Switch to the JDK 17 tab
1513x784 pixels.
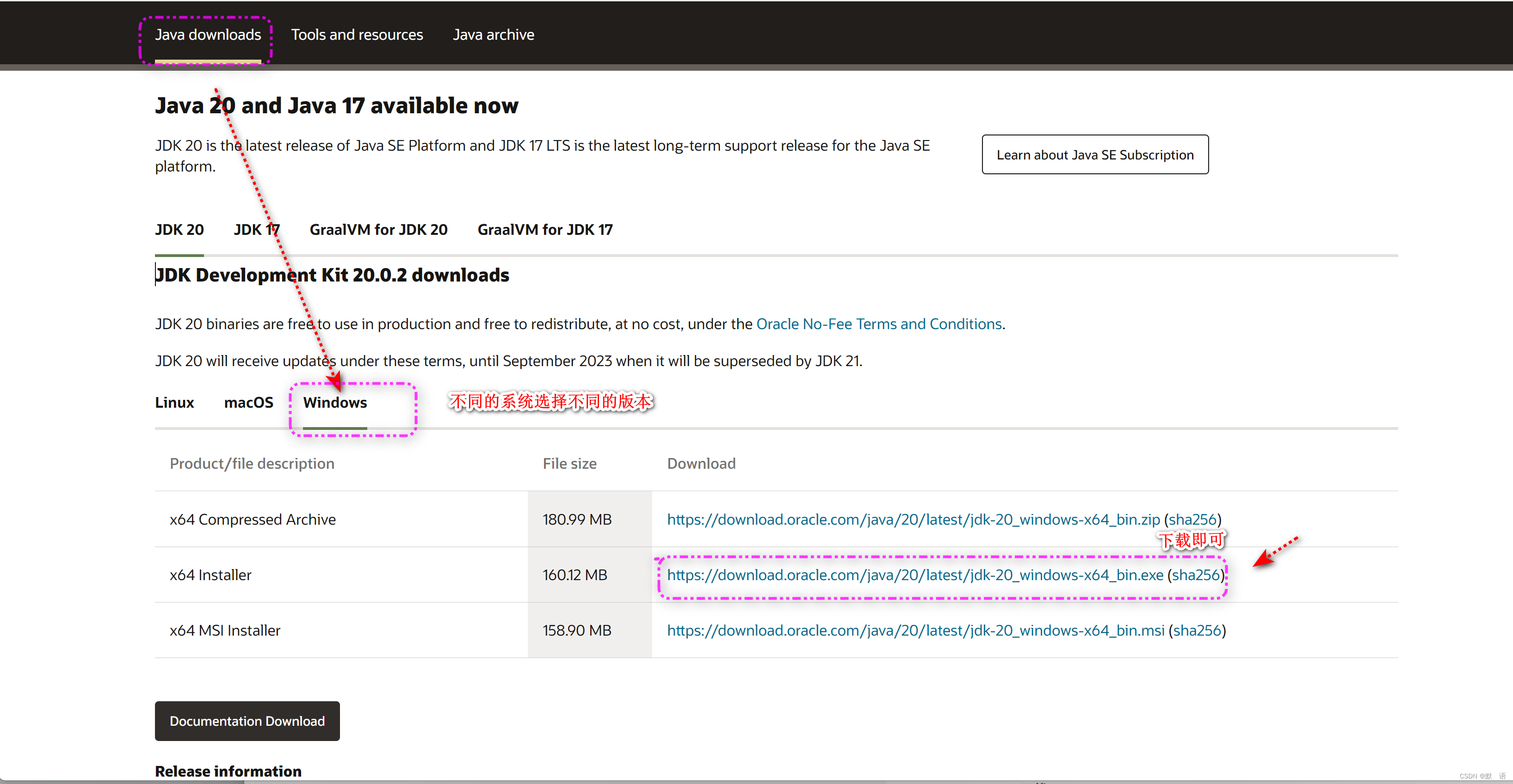(257, 229)
